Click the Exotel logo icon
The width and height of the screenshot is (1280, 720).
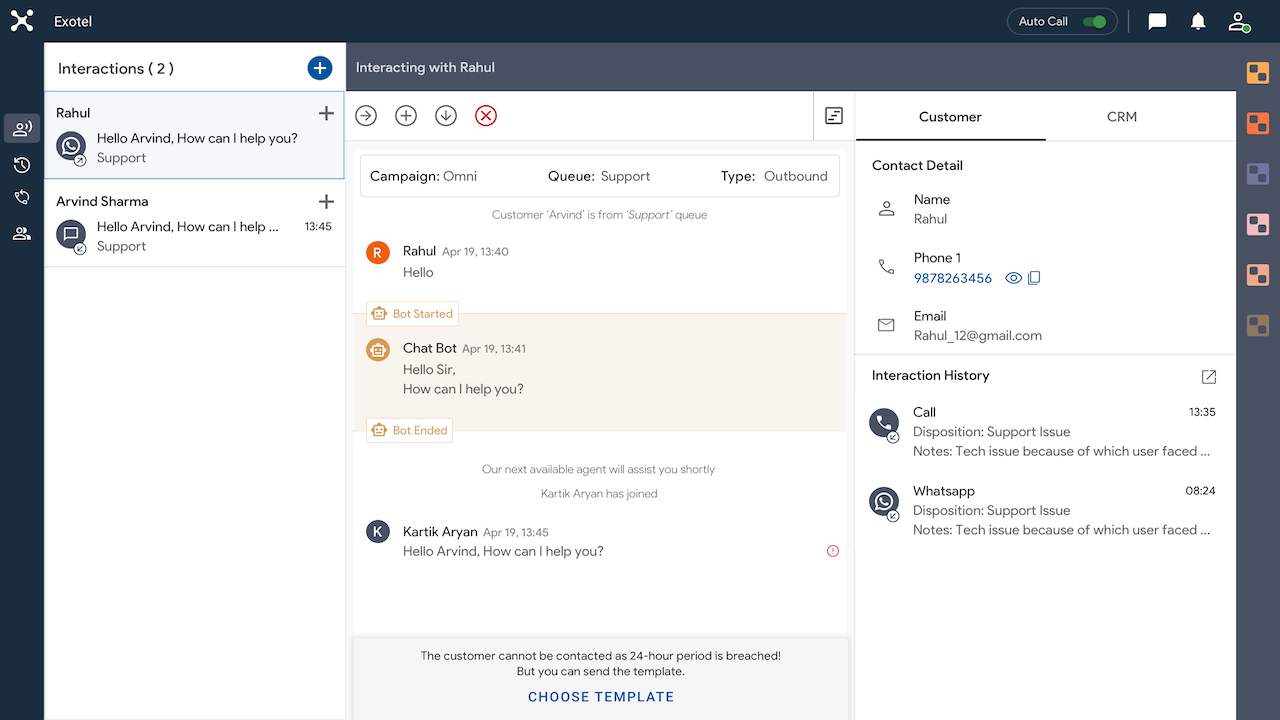(22, 21)
